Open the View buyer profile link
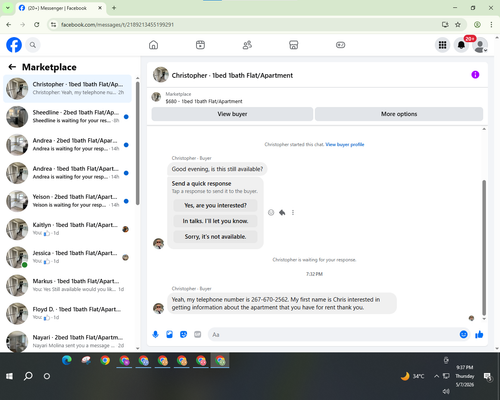The image size is (500, 400). click(345, 144)
